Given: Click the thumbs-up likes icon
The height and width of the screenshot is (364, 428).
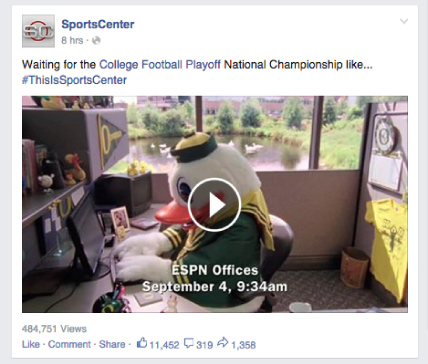Looking at the screenshot, I should pos(142,343).
